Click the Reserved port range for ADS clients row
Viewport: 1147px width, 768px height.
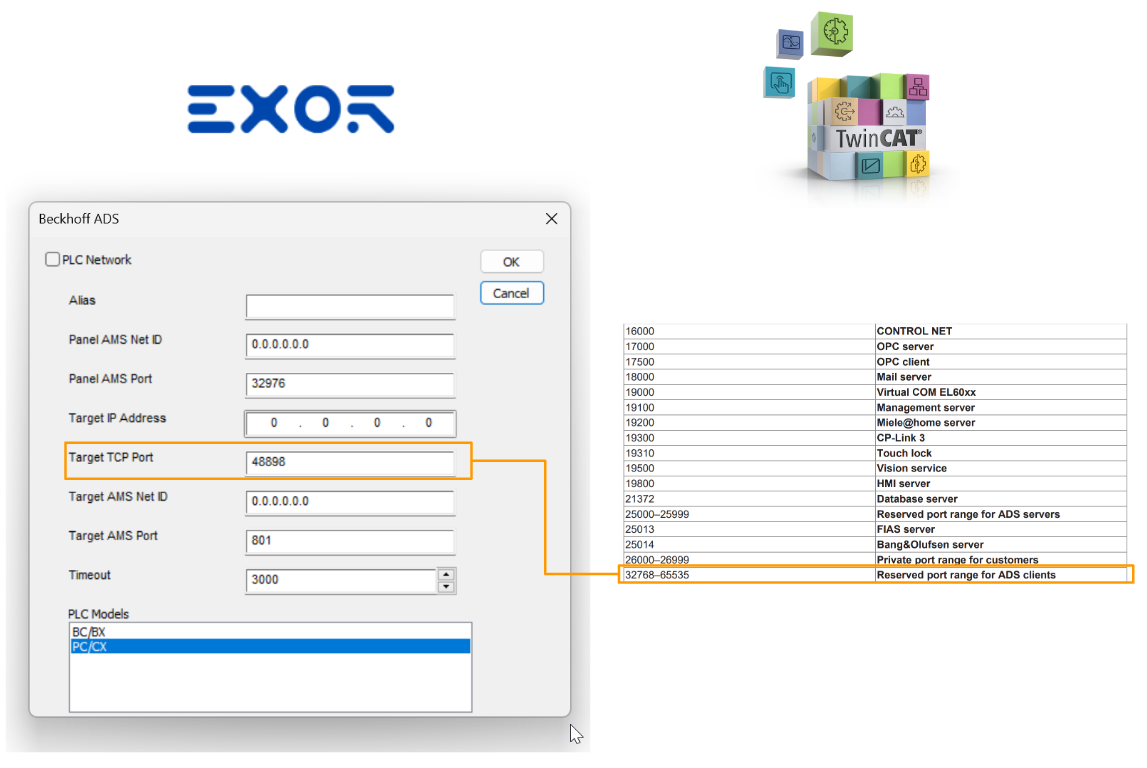[875, 575]
